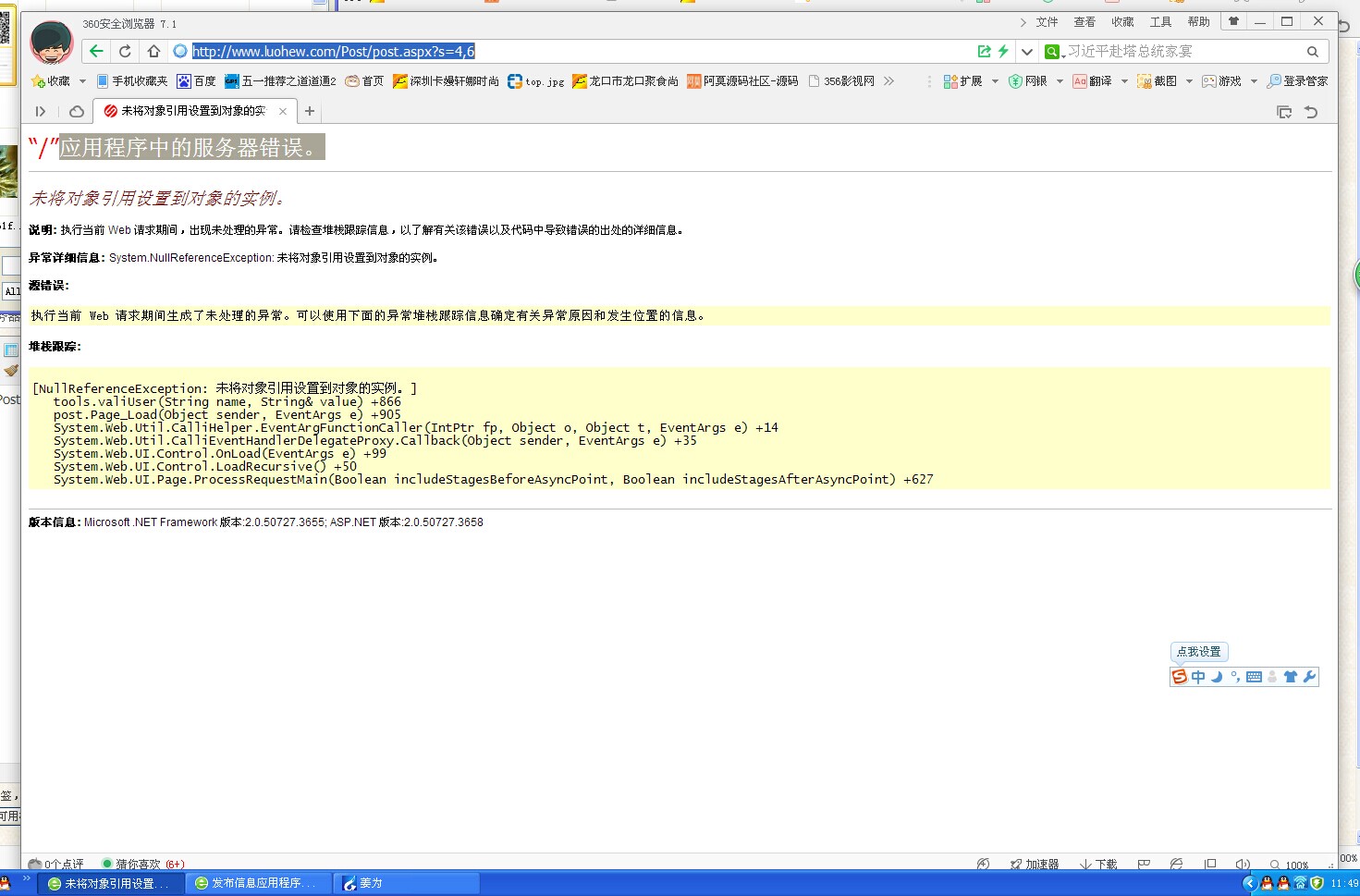Open the 工具 menu
The width and height of the screenshot is (1360, 896).
pyautogui.click(x=1160, y=22)
